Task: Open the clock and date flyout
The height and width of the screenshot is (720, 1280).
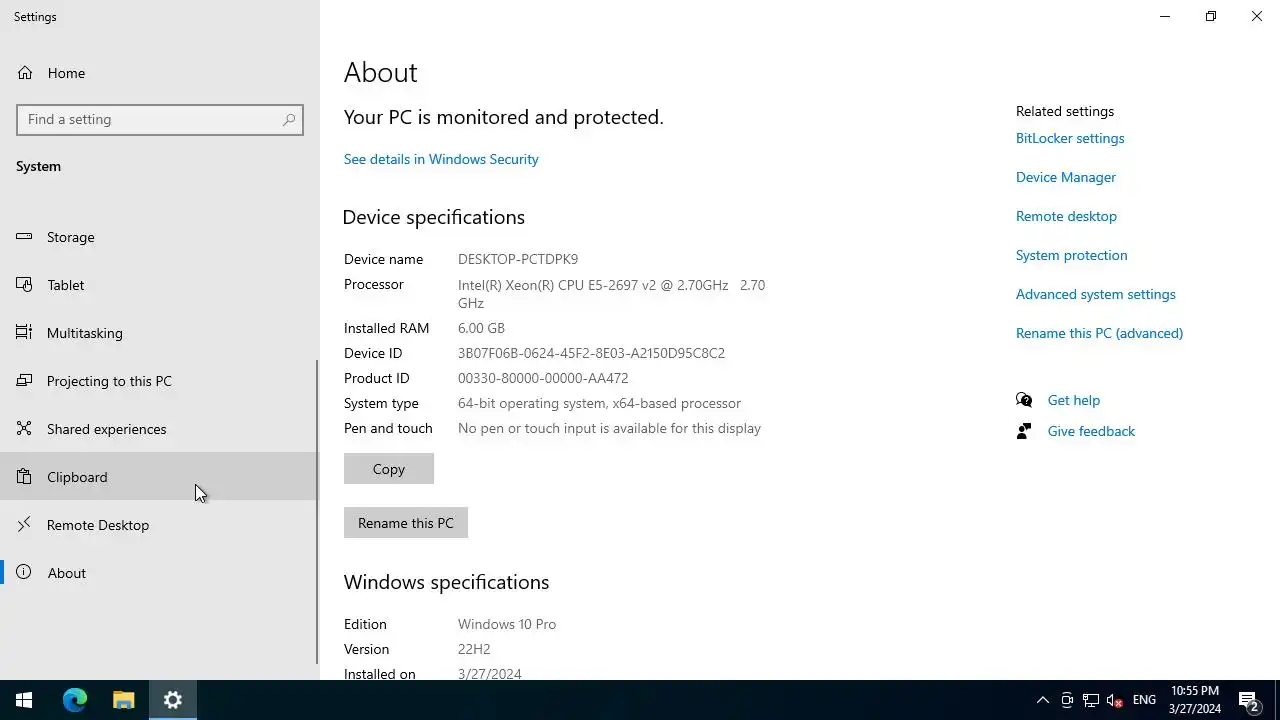Action: (1195, 700)
